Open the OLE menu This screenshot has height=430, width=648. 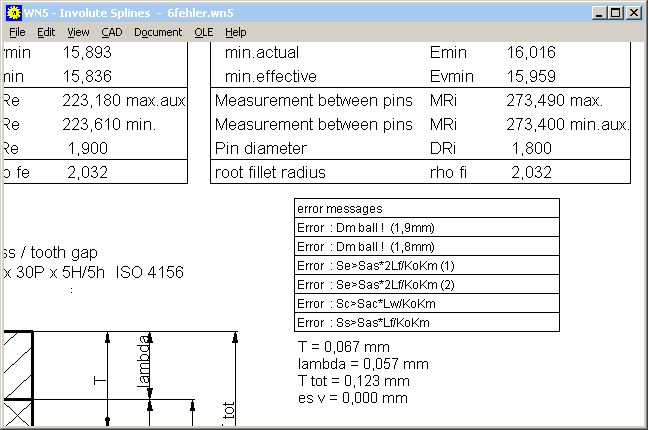(204, 32)
